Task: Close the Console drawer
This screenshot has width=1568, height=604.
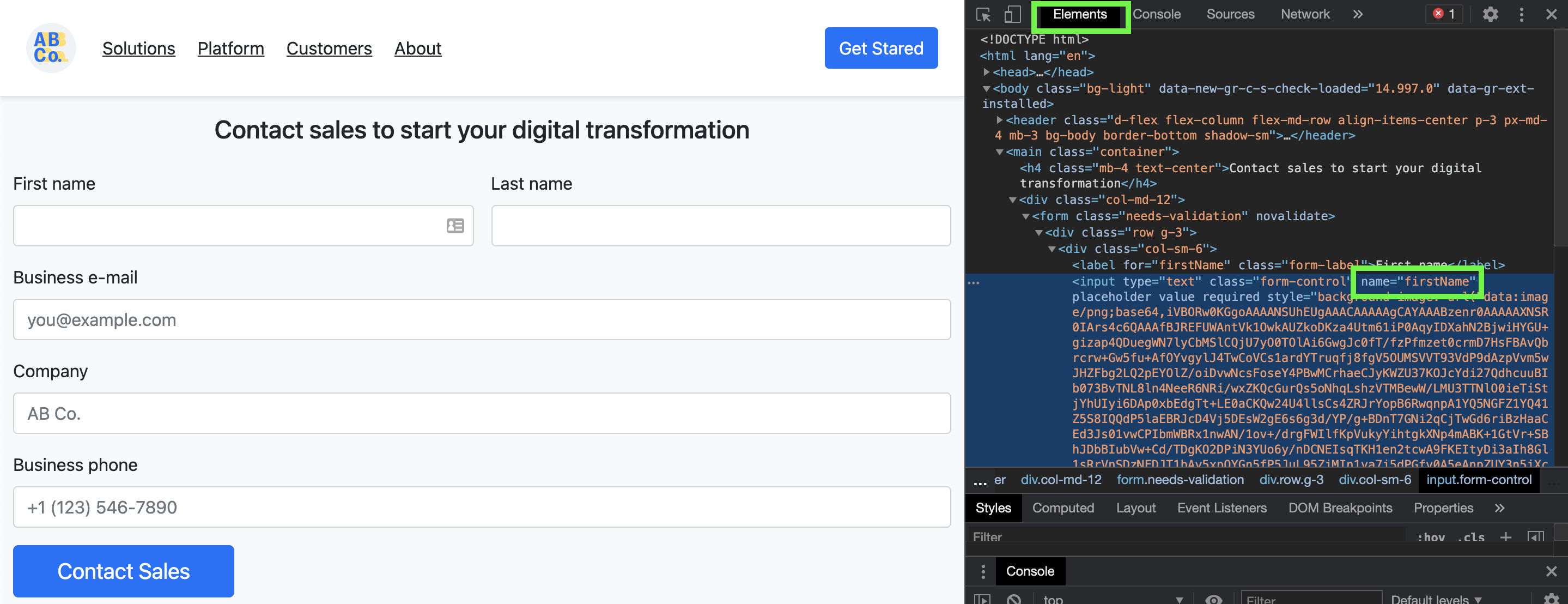Action: point(1551,571)
